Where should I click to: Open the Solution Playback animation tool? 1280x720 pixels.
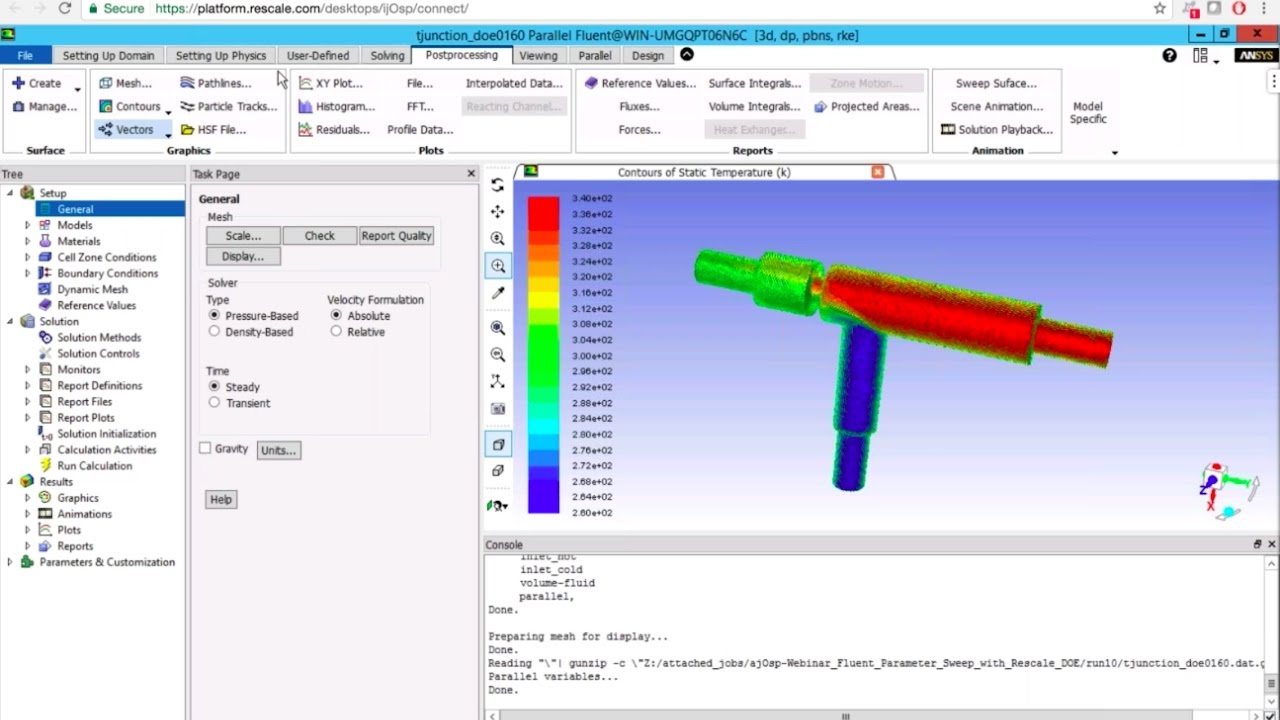[x=997, y=129]
